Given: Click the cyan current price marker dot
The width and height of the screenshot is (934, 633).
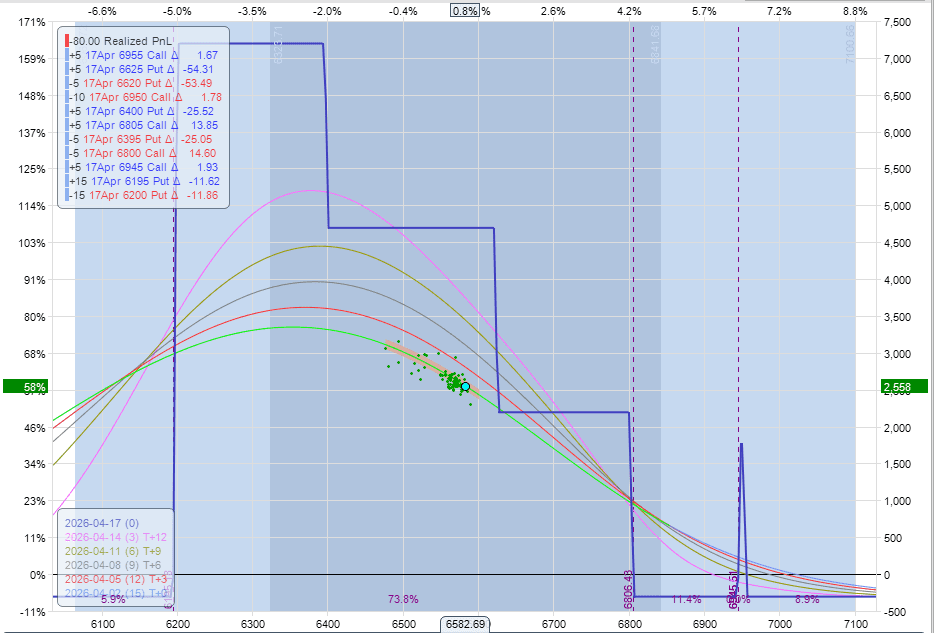Looking at the screenshot, I should click(465, 386).
